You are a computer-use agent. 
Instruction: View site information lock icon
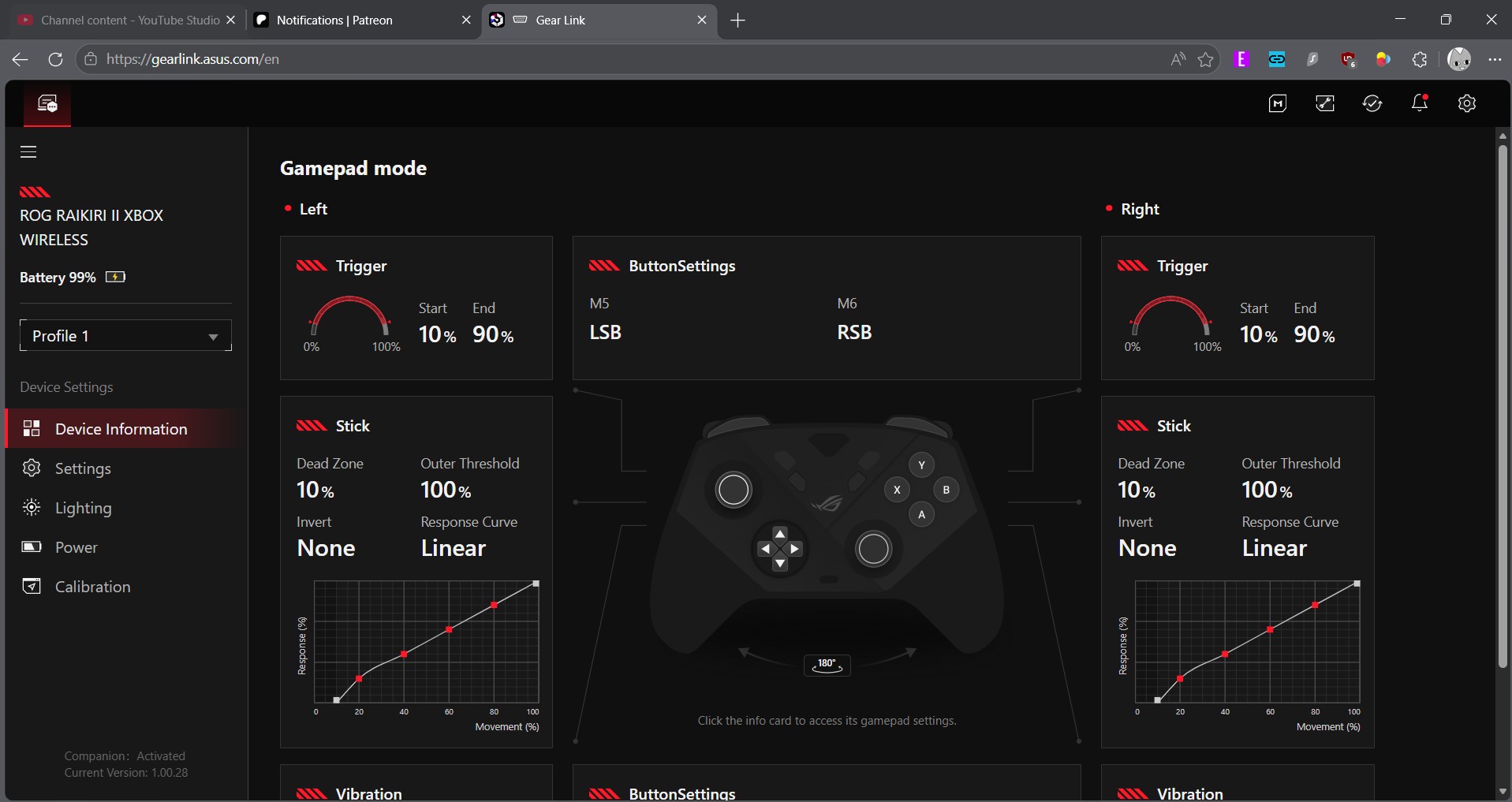(x=91, y=59)
